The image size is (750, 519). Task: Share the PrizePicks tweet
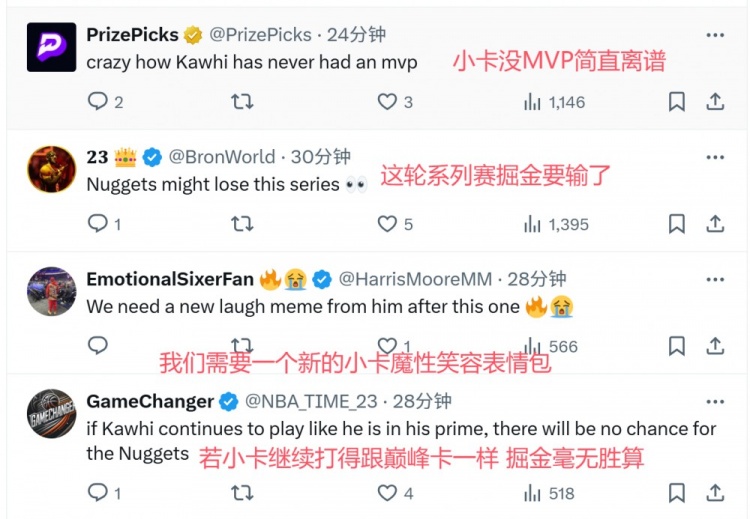(715, 101)
